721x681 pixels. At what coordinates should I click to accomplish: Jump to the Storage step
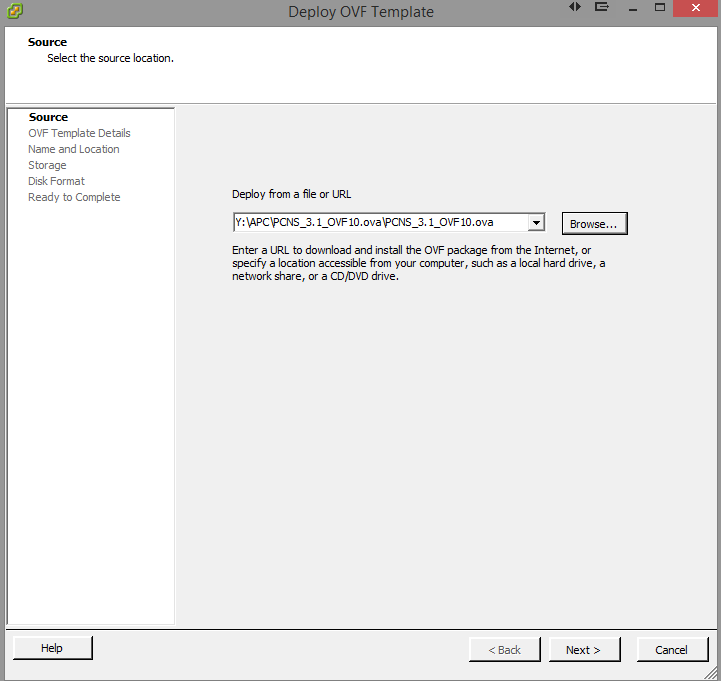point(47,165)
